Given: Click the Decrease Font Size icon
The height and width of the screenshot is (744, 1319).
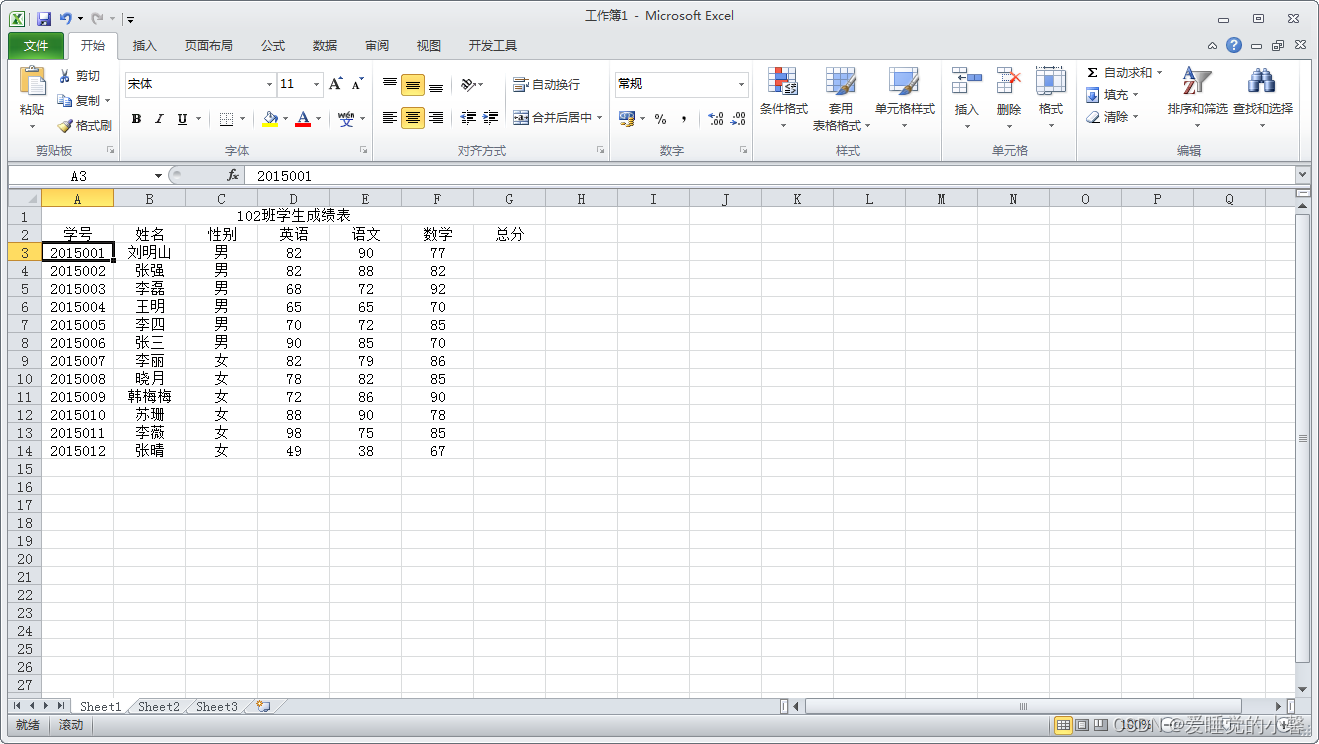Looking at the screenshot, I should pos(357,84).
